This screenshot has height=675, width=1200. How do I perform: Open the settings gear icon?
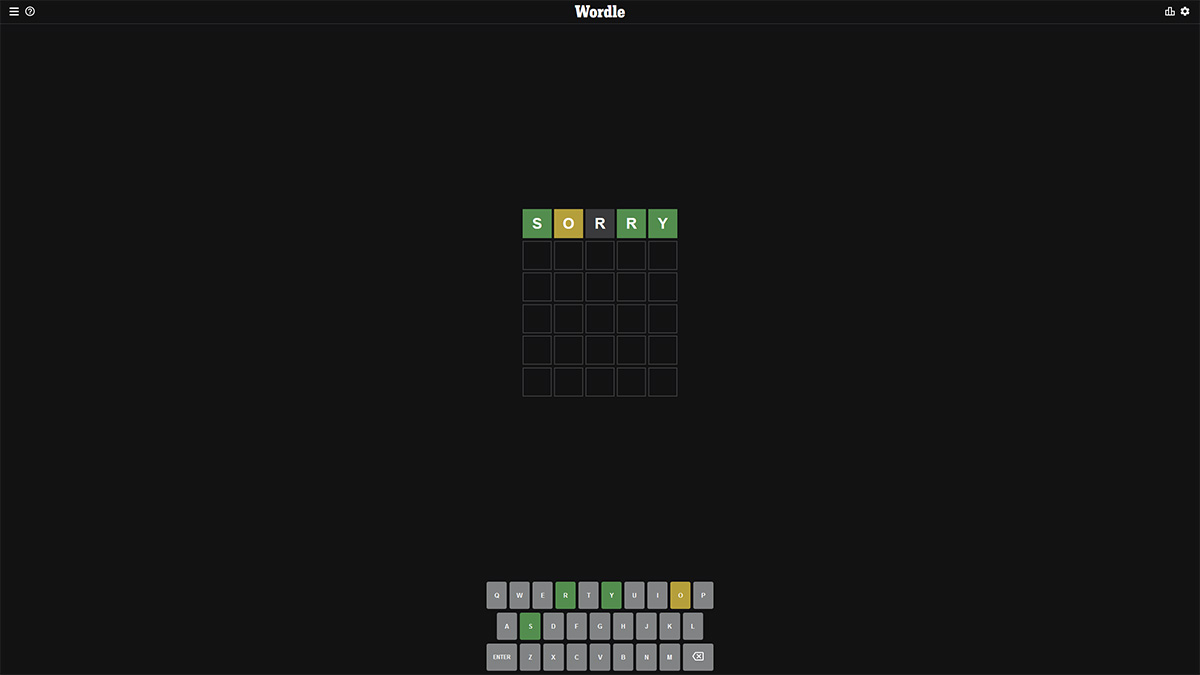click(1185, 12)
